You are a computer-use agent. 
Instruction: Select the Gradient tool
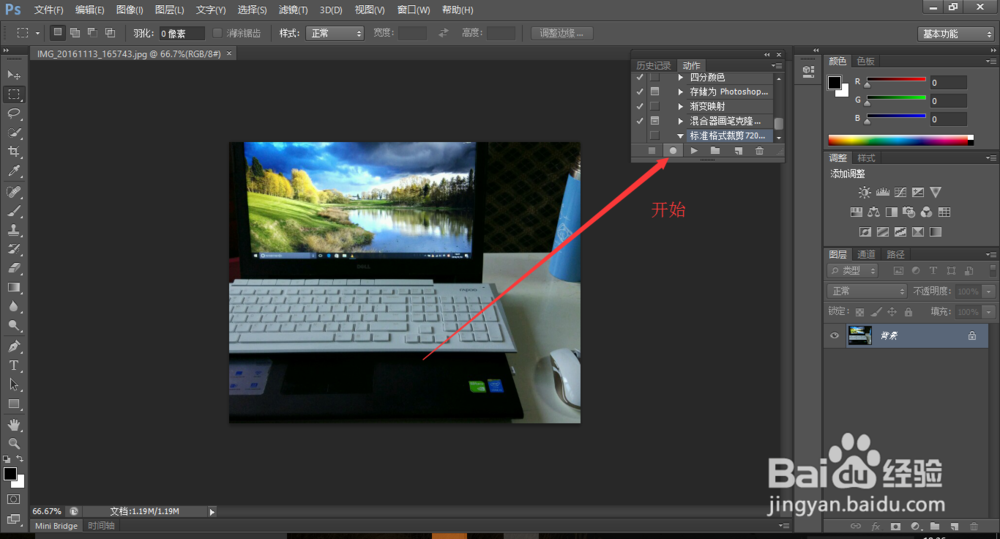coord(13,288)
